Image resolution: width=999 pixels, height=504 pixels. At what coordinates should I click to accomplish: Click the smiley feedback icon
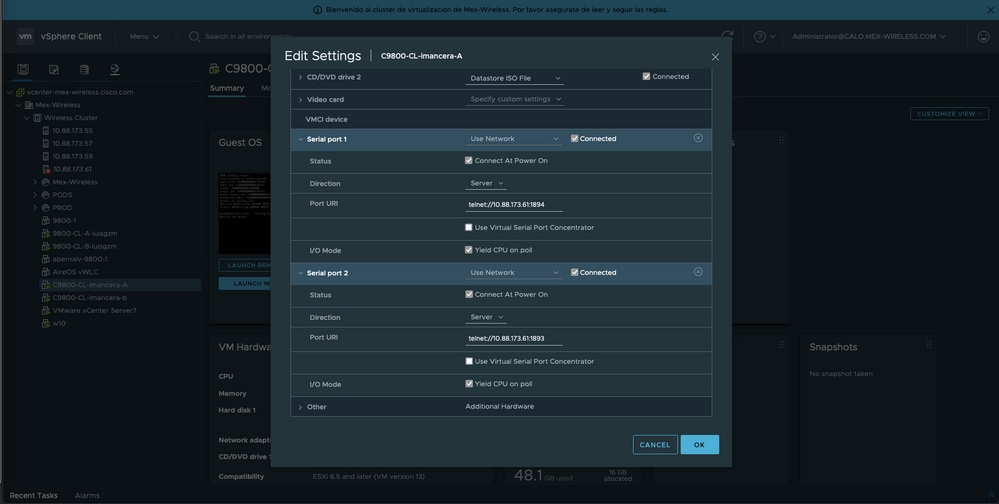(983, 36)
